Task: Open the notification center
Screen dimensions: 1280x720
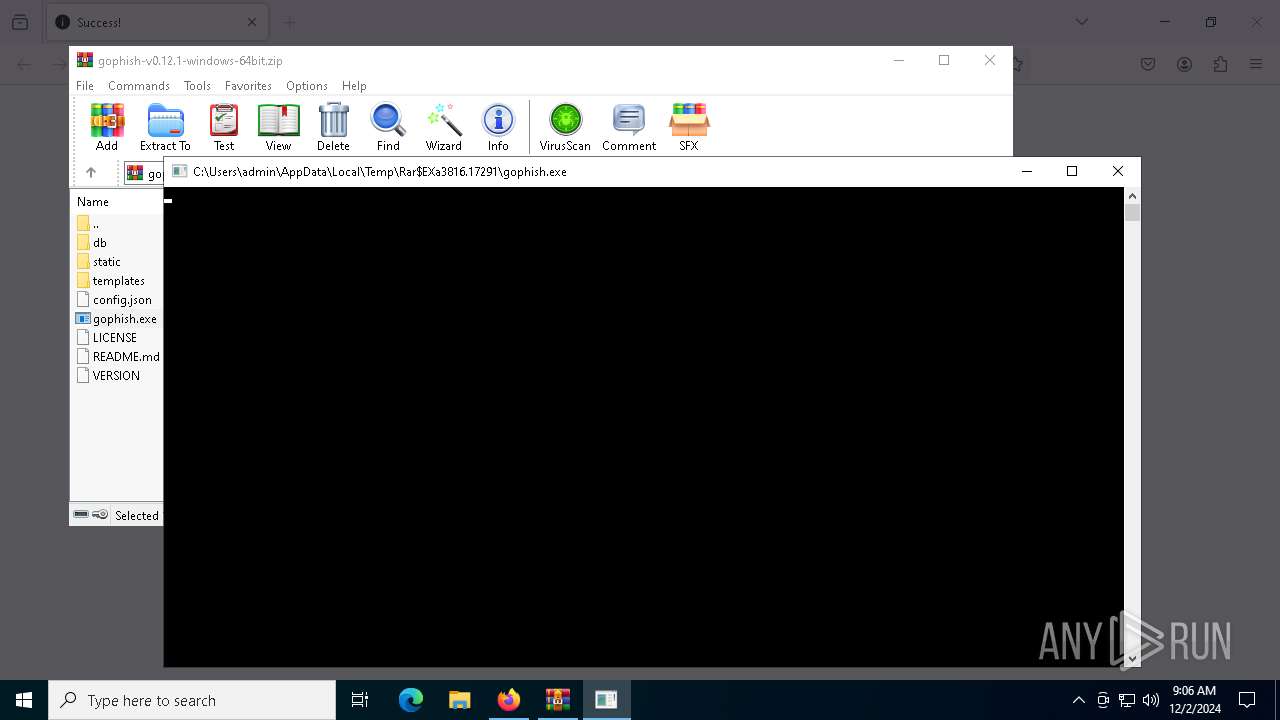Action: click(1247, 700)
